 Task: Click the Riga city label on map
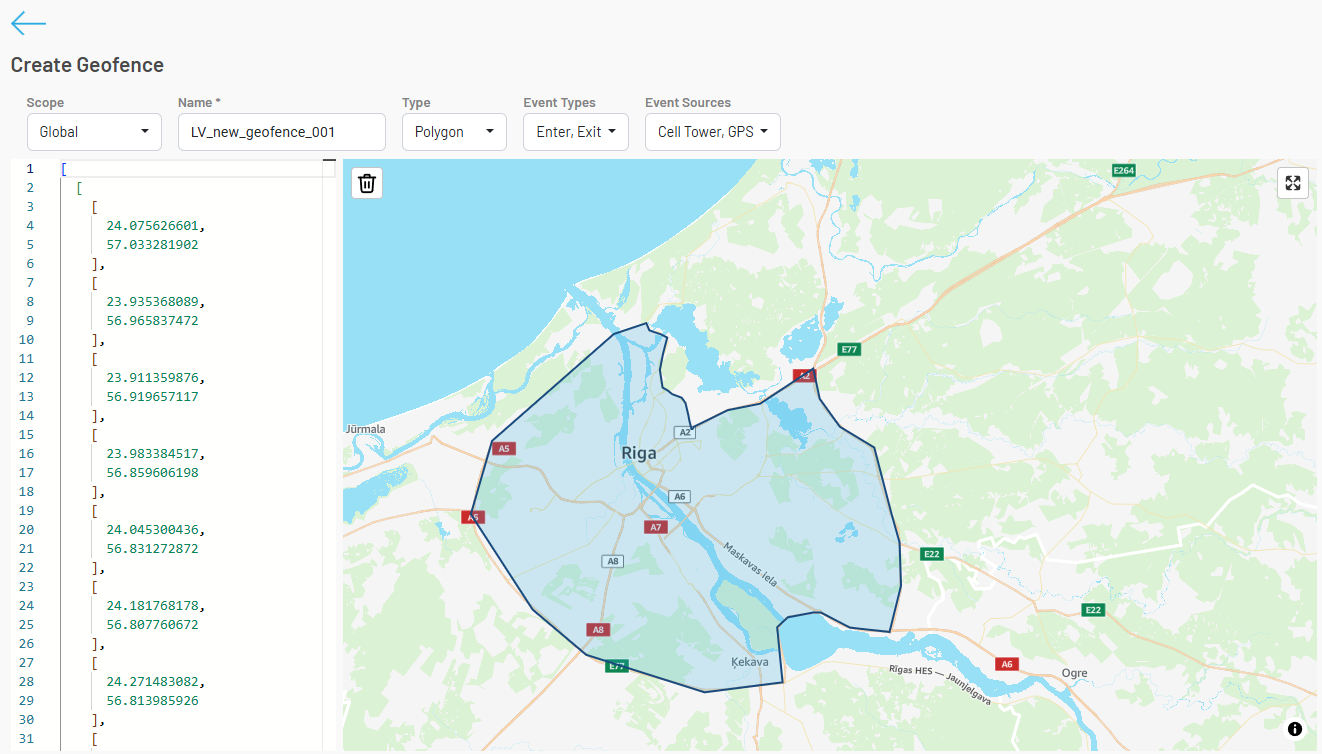(x=640, y=453)
